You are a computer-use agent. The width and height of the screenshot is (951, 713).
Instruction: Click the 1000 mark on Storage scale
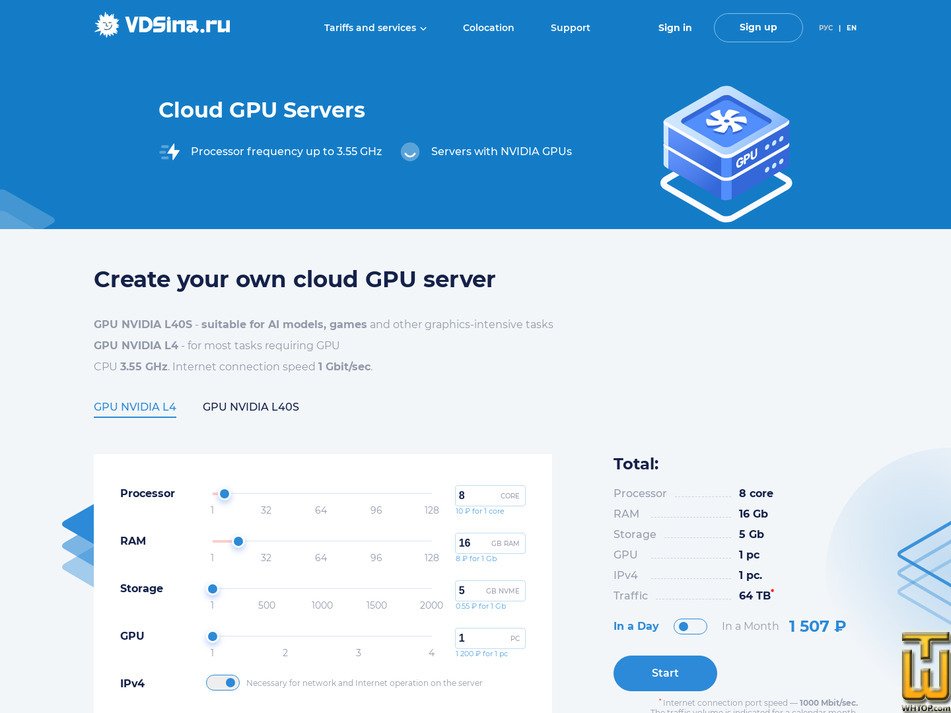pyautogui.click(x=322, y=605)
